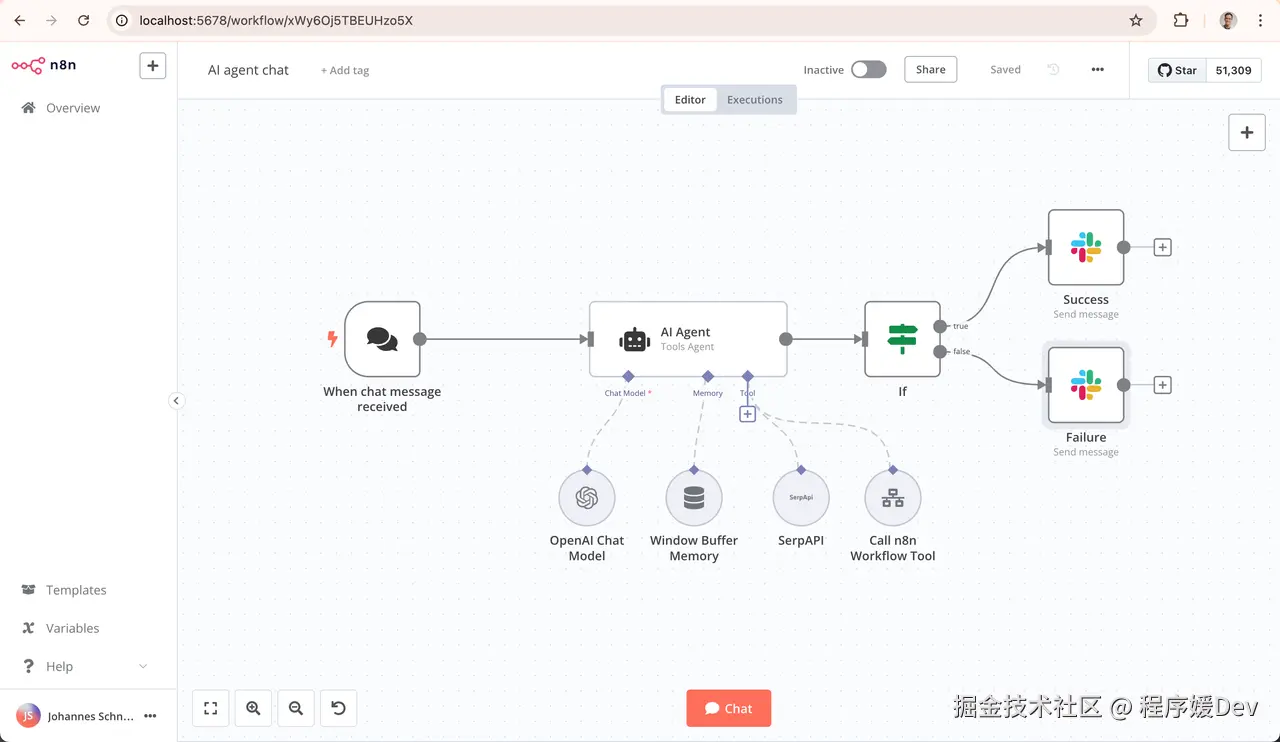Select the If node
Screen dimensions: 1280x742
click(x=902, y=339)
